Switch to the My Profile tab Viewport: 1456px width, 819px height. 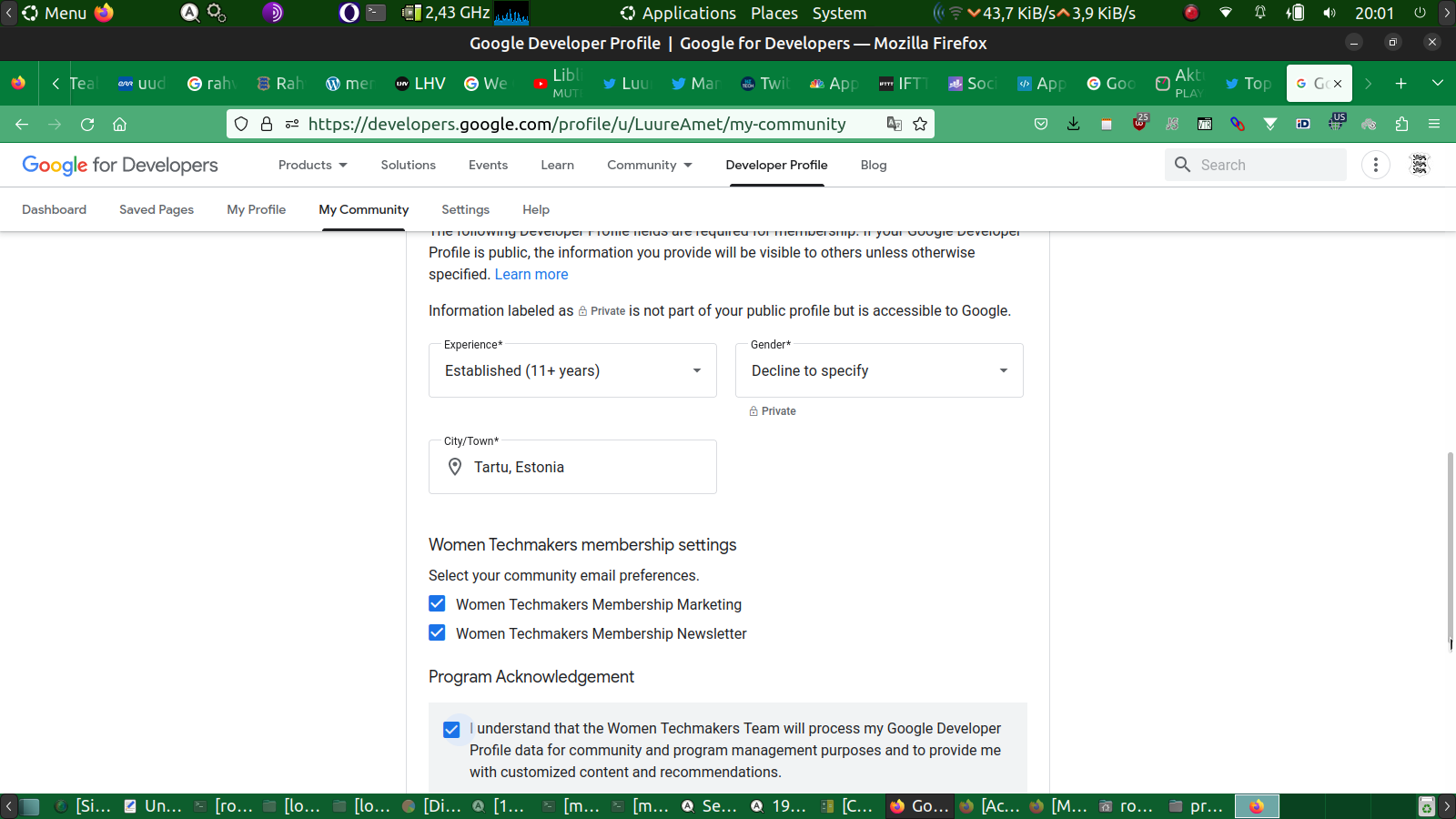[x=256, y=209]
